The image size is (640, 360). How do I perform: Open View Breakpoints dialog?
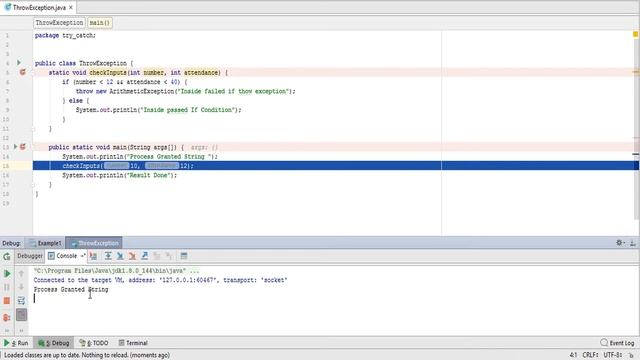click(x=7, y=317)
